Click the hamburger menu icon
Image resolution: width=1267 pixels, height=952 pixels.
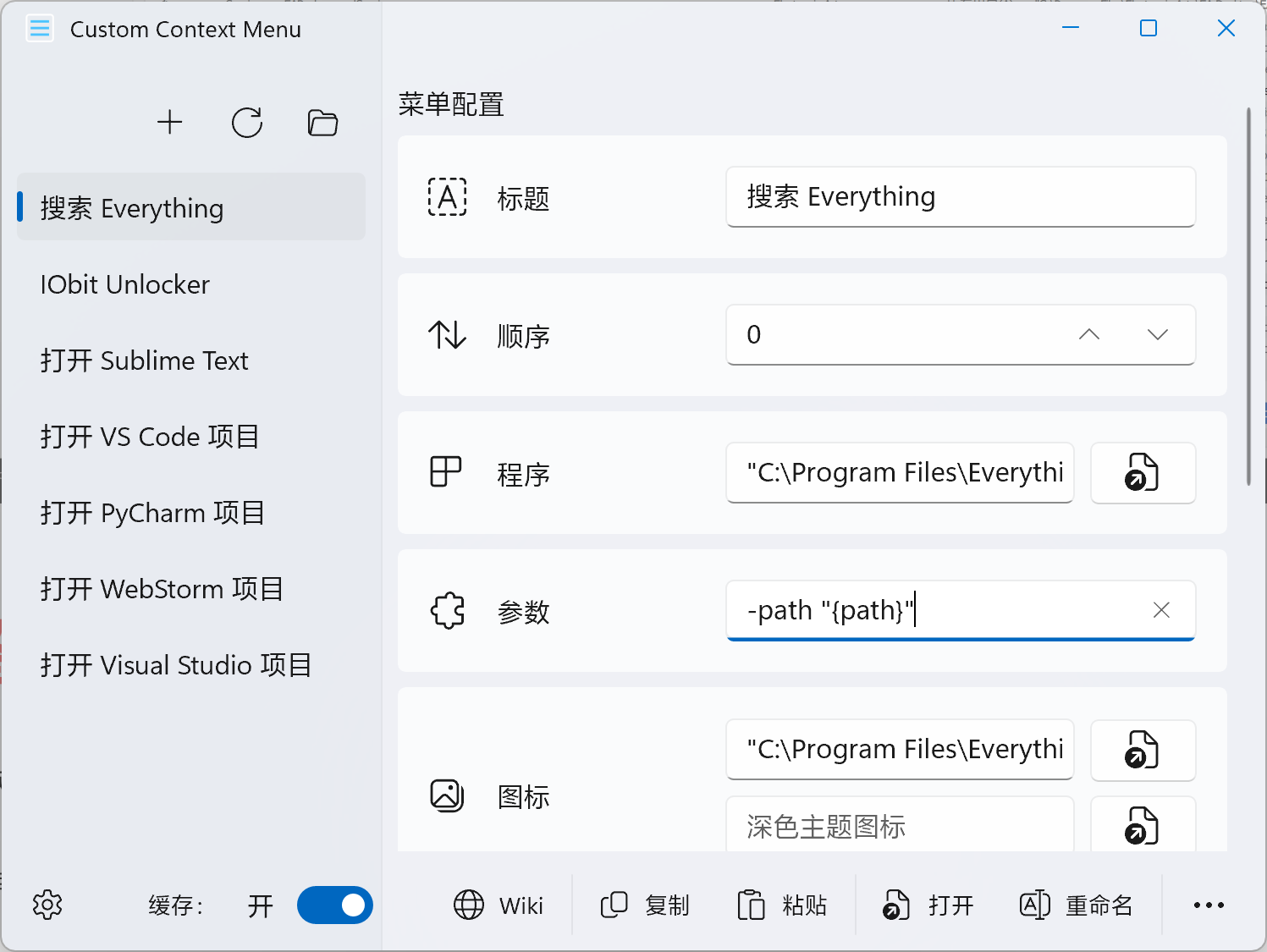(x=40, y=29)
